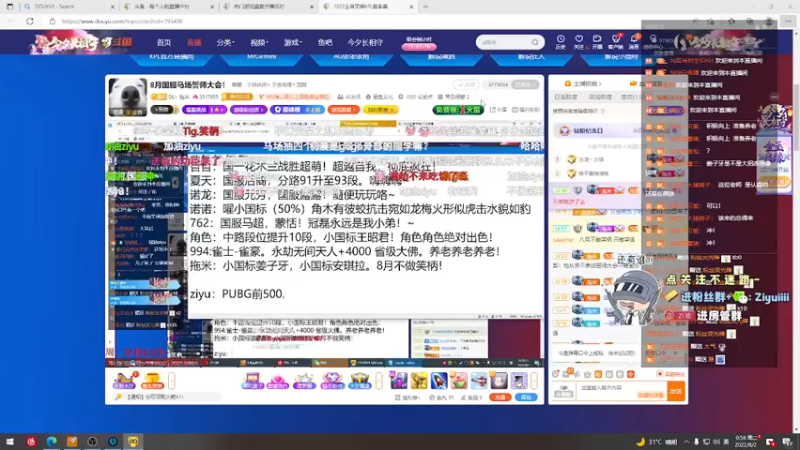Screen dimensions: 800x450
Task: Open the 直播 nav item
Action: pyautogui.click(x=194, y=43)
